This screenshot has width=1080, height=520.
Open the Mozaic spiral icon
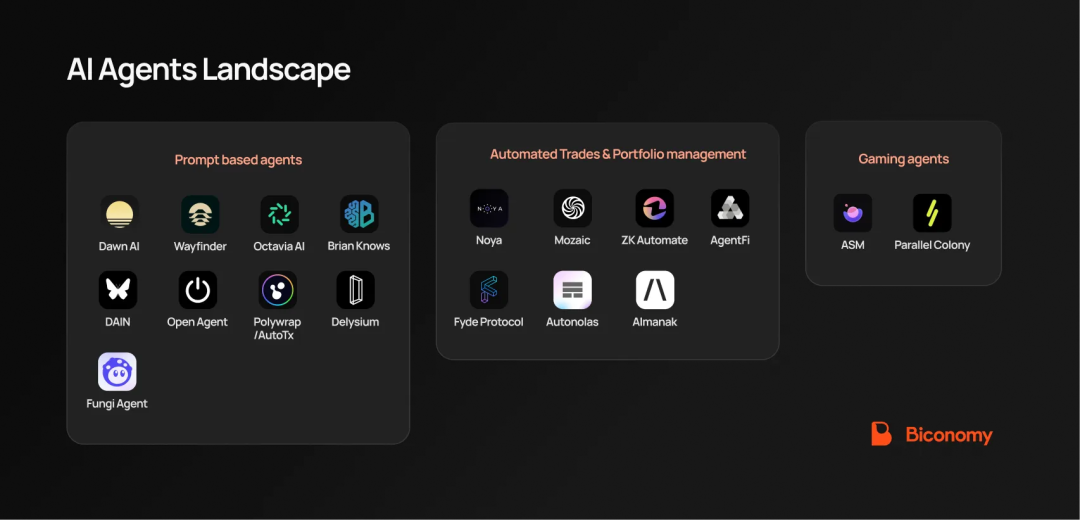(572, 209)
